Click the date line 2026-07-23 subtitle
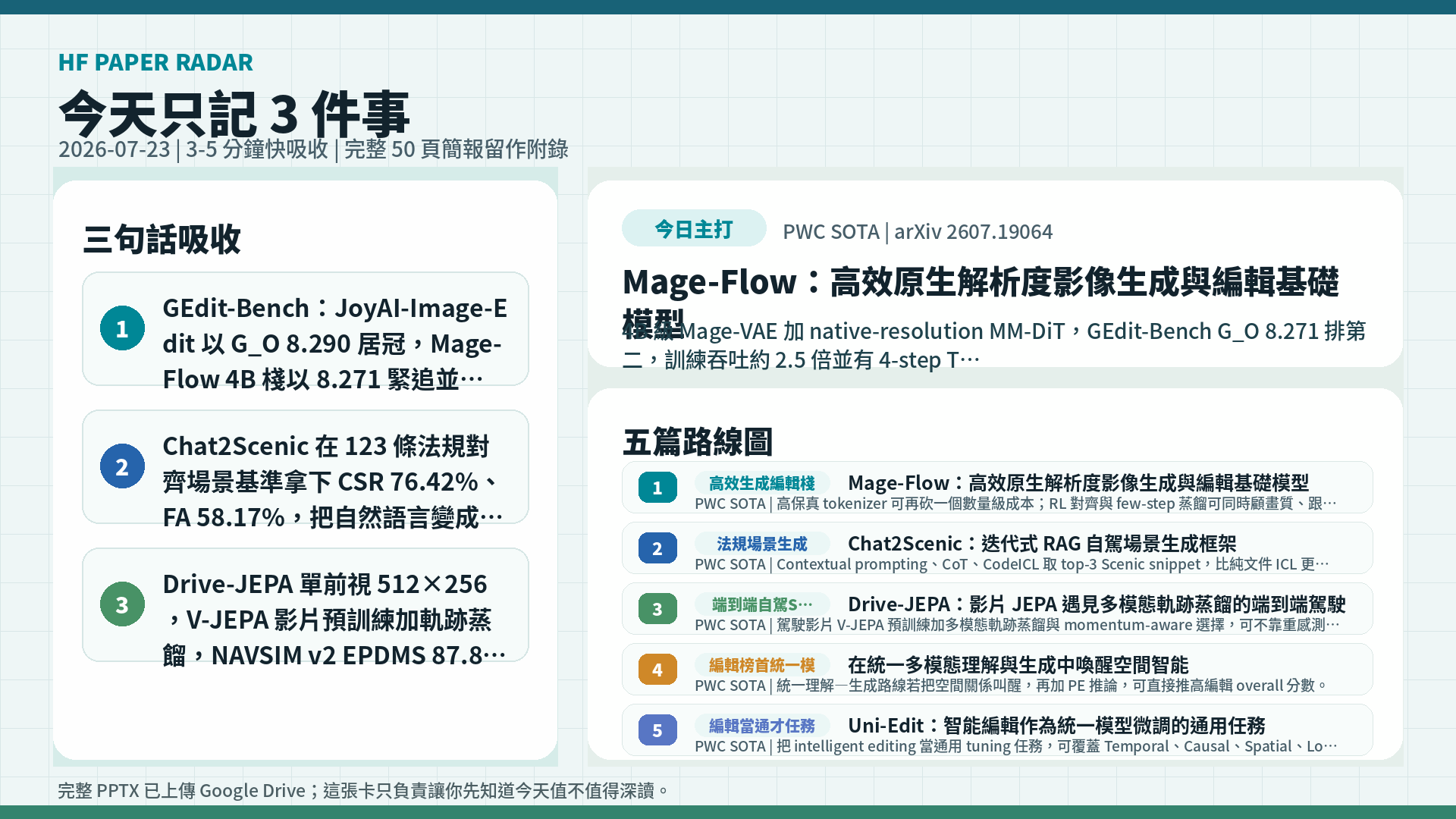Screen dimensions: 1456x819 (x=313, y=149)
